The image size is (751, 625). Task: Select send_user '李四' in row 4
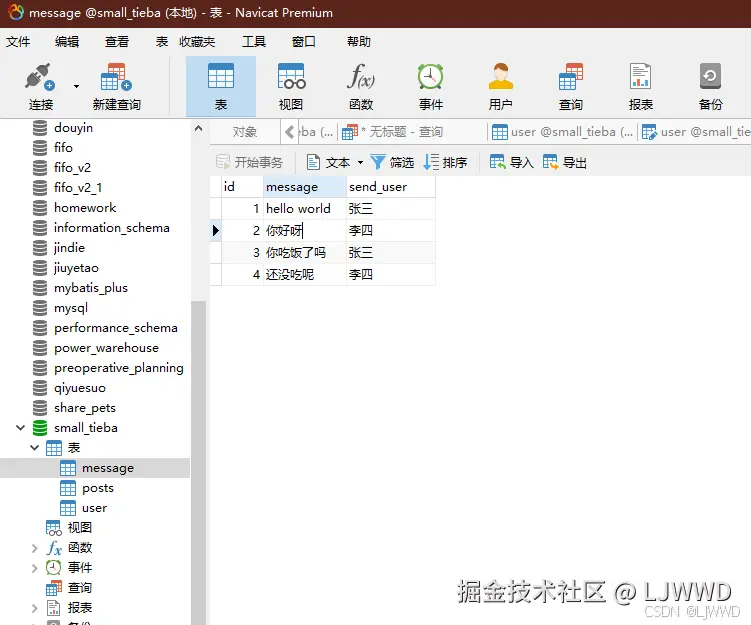click(x=391, y=275)
